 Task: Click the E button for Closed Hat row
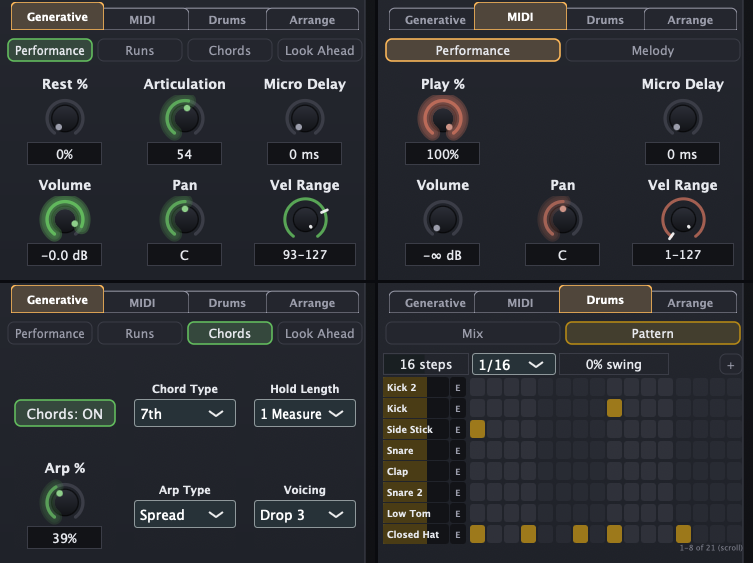(458, 535)
